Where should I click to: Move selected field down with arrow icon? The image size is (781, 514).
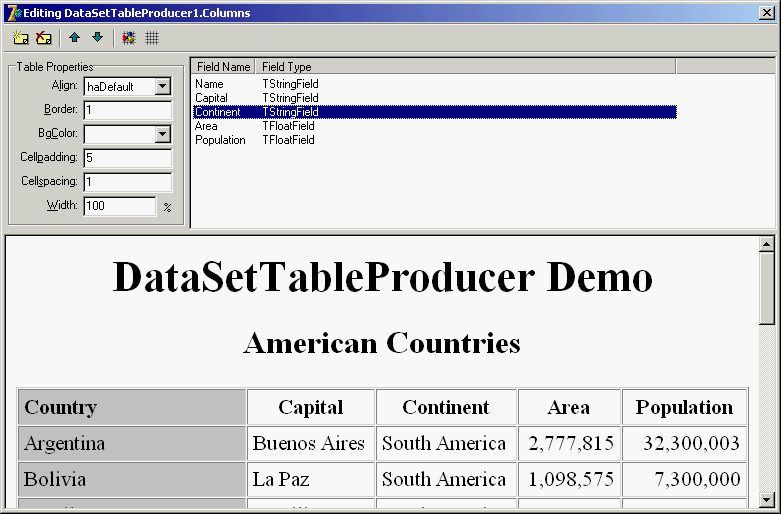[x=97, y=38]
